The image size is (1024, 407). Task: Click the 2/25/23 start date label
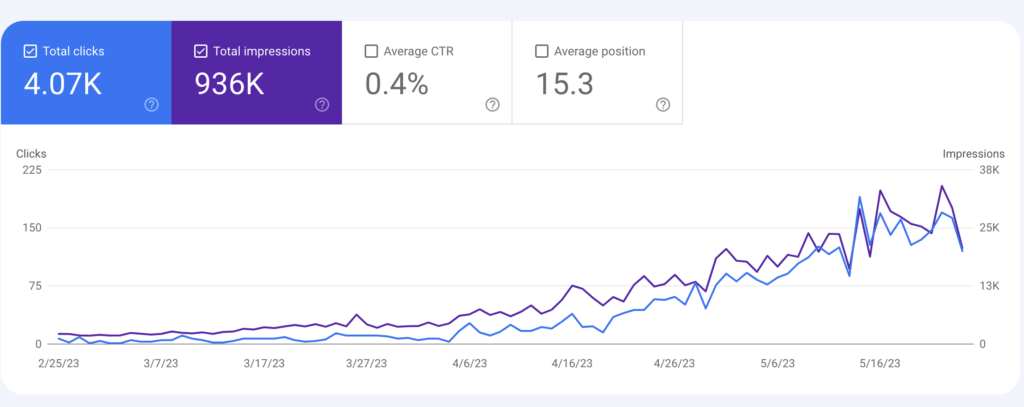click(58, 364)
